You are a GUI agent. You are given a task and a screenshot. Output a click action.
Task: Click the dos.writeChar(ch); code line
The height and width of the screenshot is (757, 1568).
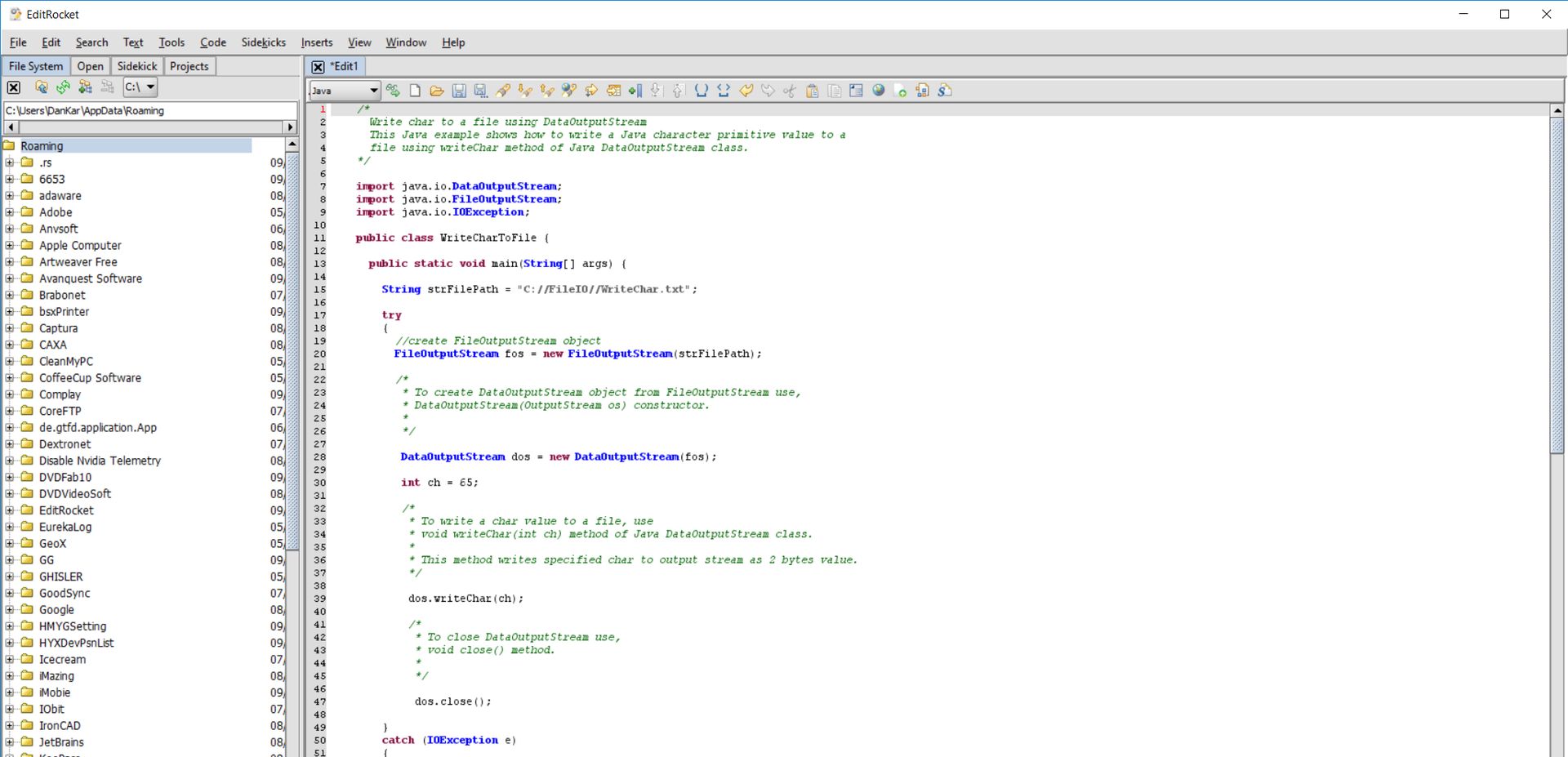(x=465, y=599)
